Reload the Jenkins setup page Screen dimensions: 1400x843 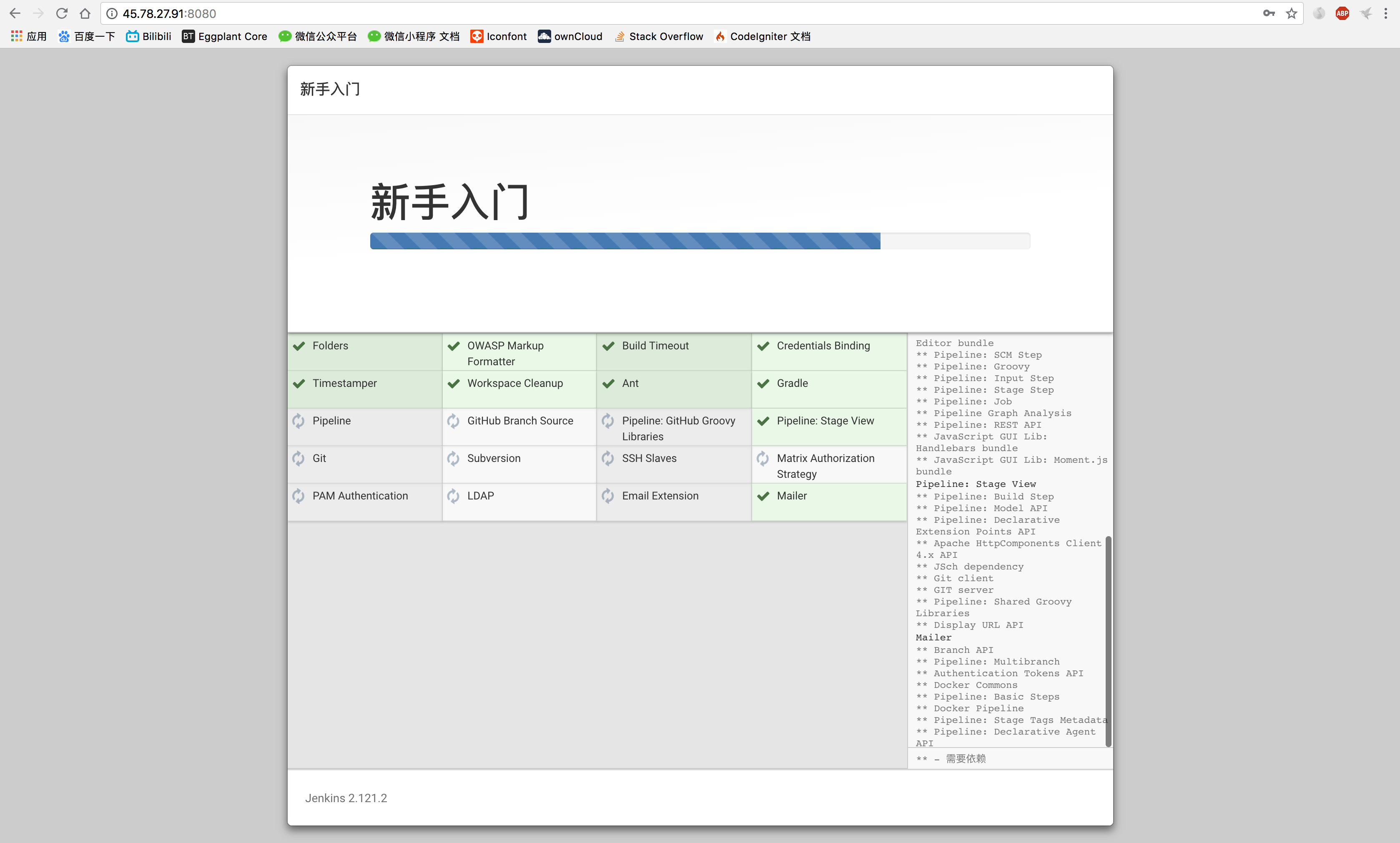(62, 14)
